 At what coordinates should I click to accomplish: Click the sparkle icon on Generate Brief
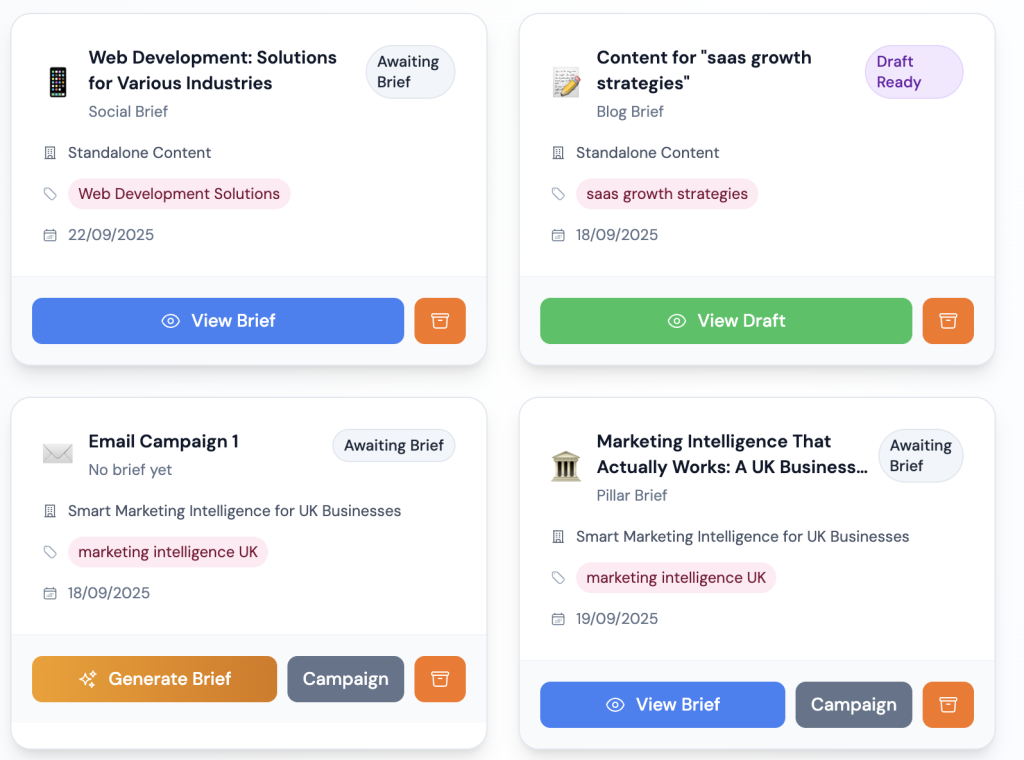pyautogui.click(x=87, y=678)
